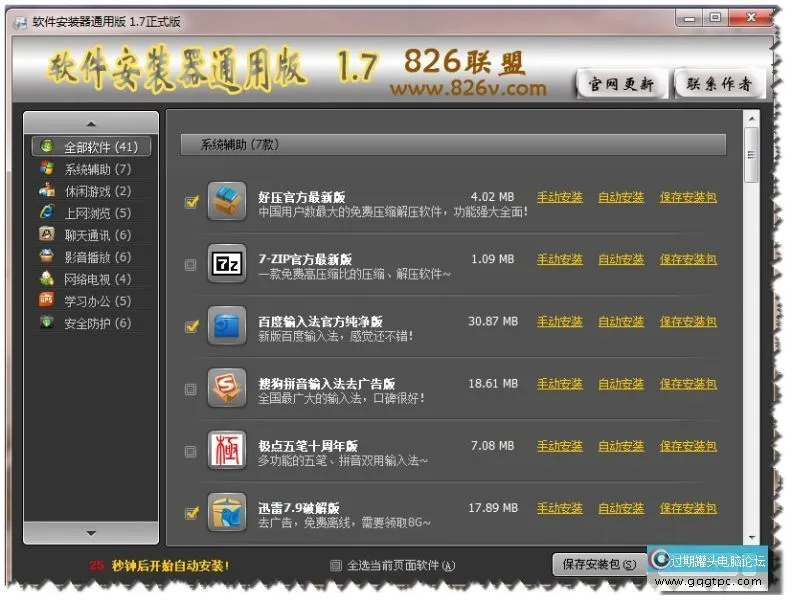Click the icon beside 网络电视 (4)
This screenshot has height=600, width=792.
point(47,278)
